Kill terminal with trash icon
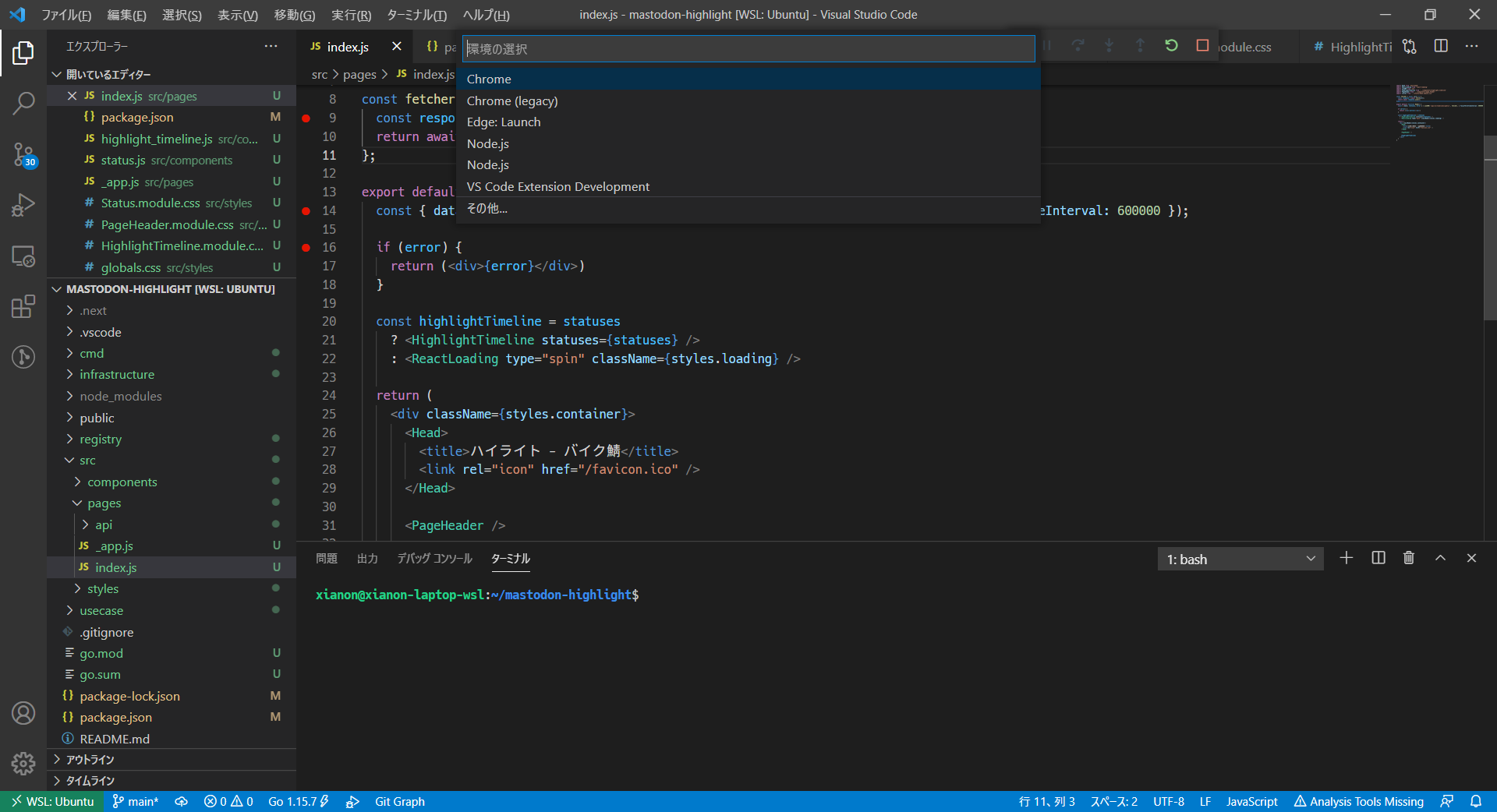The height and width of the screenshot is (812, 1497). [x=1409, y=558]
